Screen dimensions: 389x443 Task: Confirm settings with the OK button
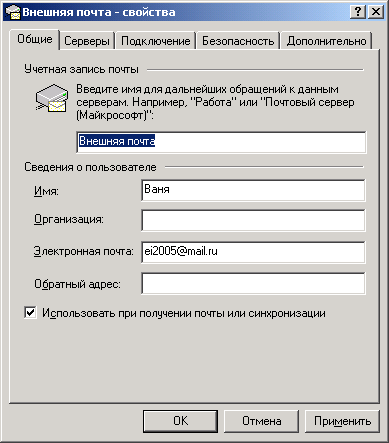click(180, 421)
